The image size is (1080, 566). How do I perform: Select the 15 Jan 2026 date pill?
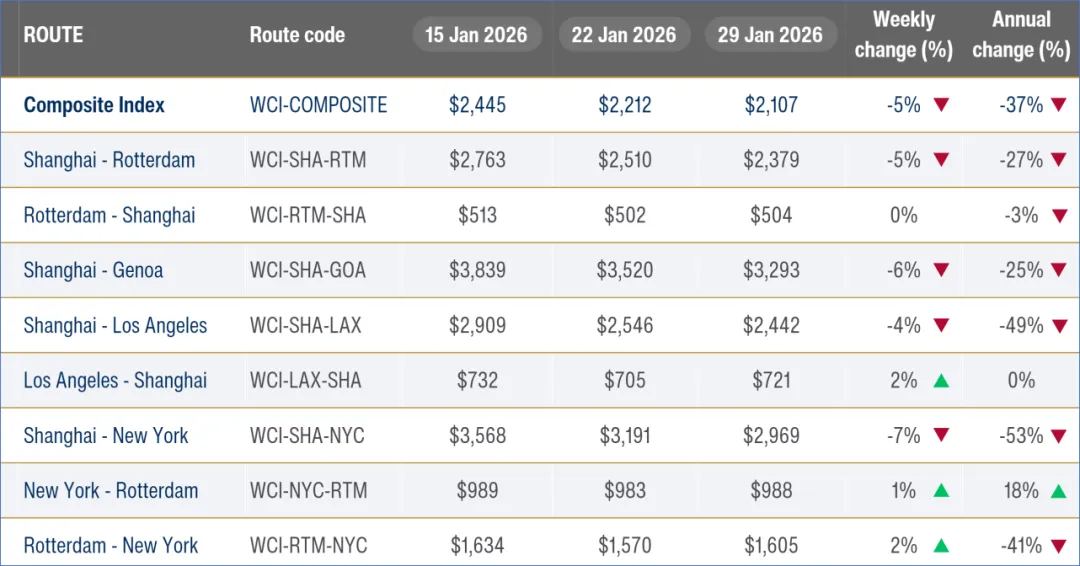[x=476, y=35]
